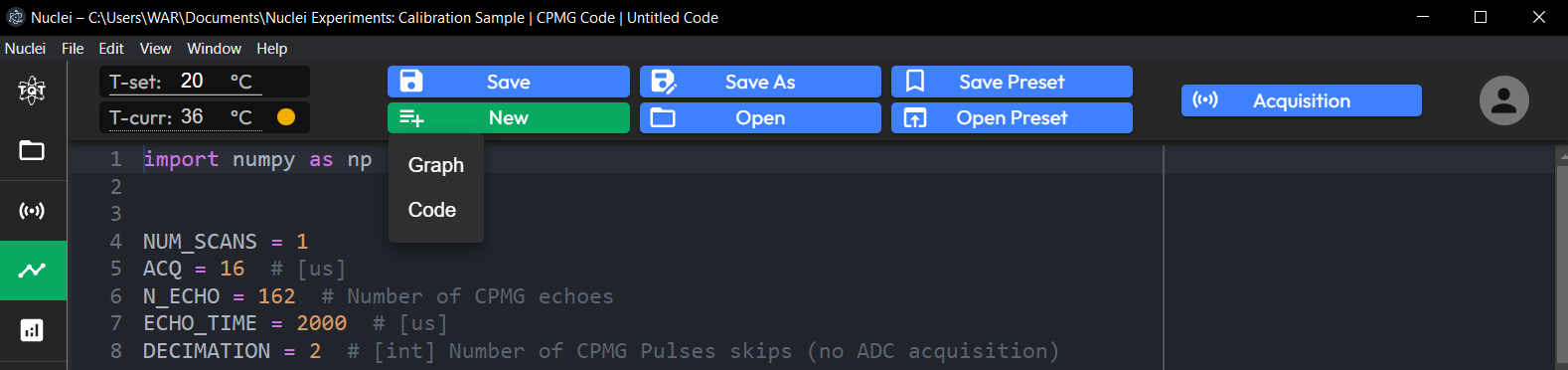
Task: Click the Save As button
Action: point(760,82)
